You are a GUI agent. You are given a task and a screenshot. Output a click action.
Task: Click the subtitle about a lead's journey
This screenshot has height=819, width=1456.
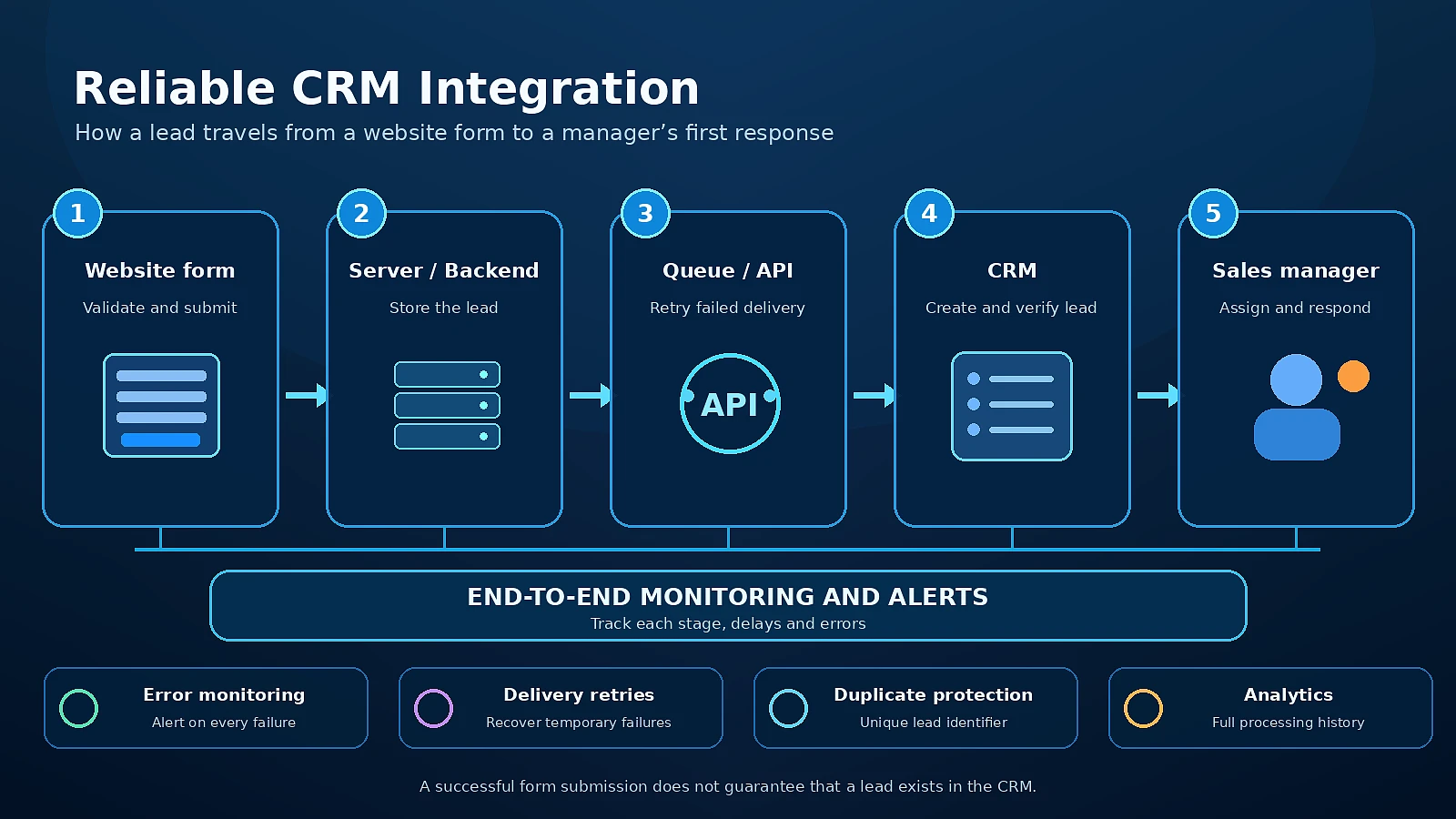(x=454, y=133)
